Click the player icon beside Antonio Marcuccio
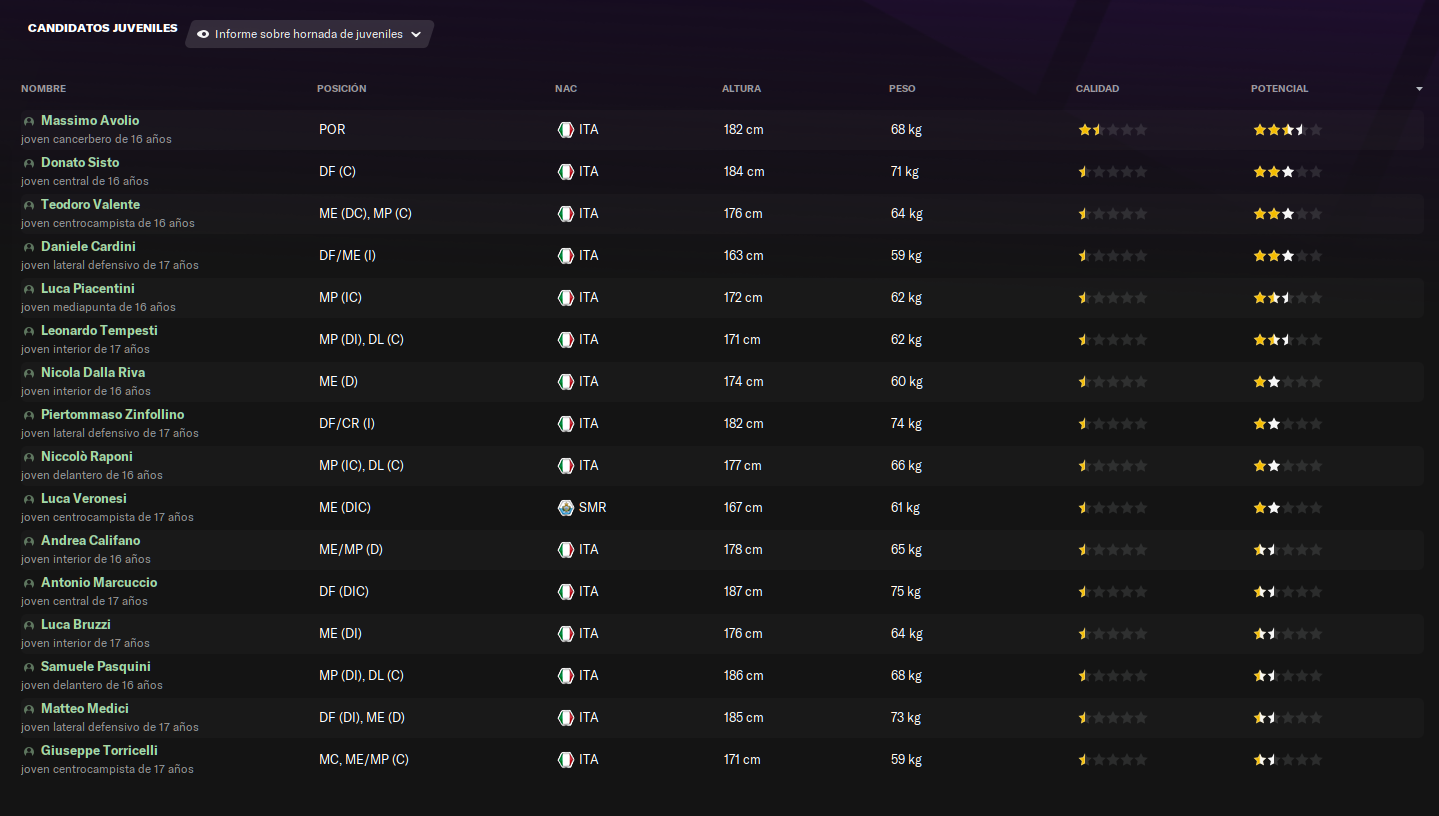Image resolution: width=1439 pixels, height=816 pixels. 29,583
